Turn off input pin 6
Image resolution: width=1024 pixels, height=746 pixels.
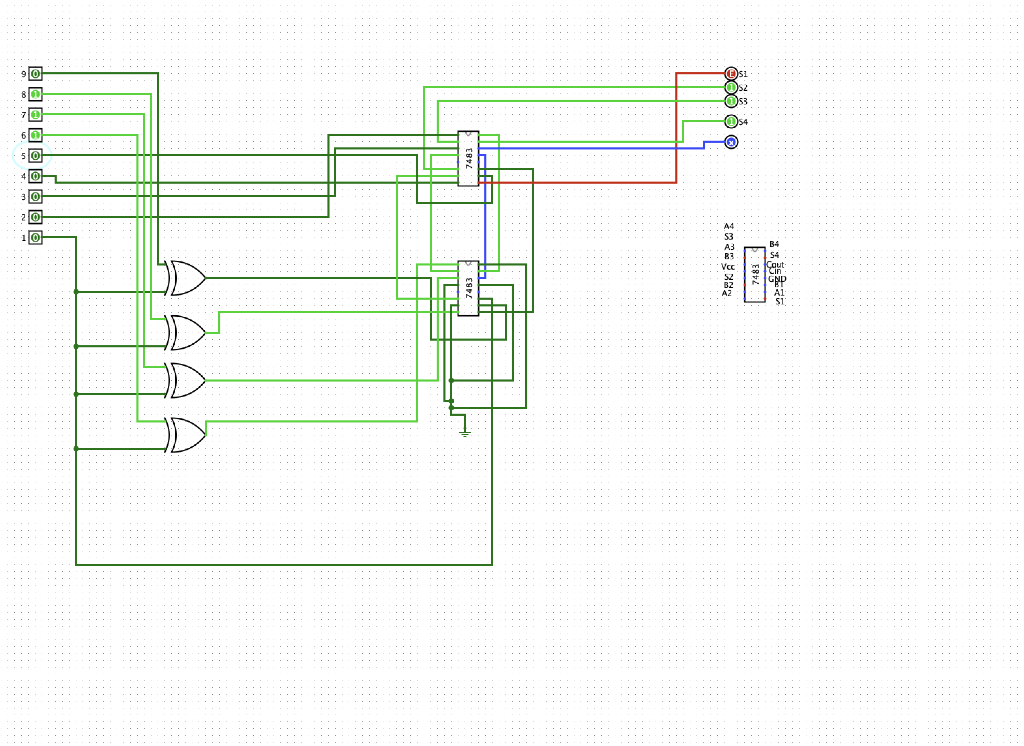[x=36, y=134]
